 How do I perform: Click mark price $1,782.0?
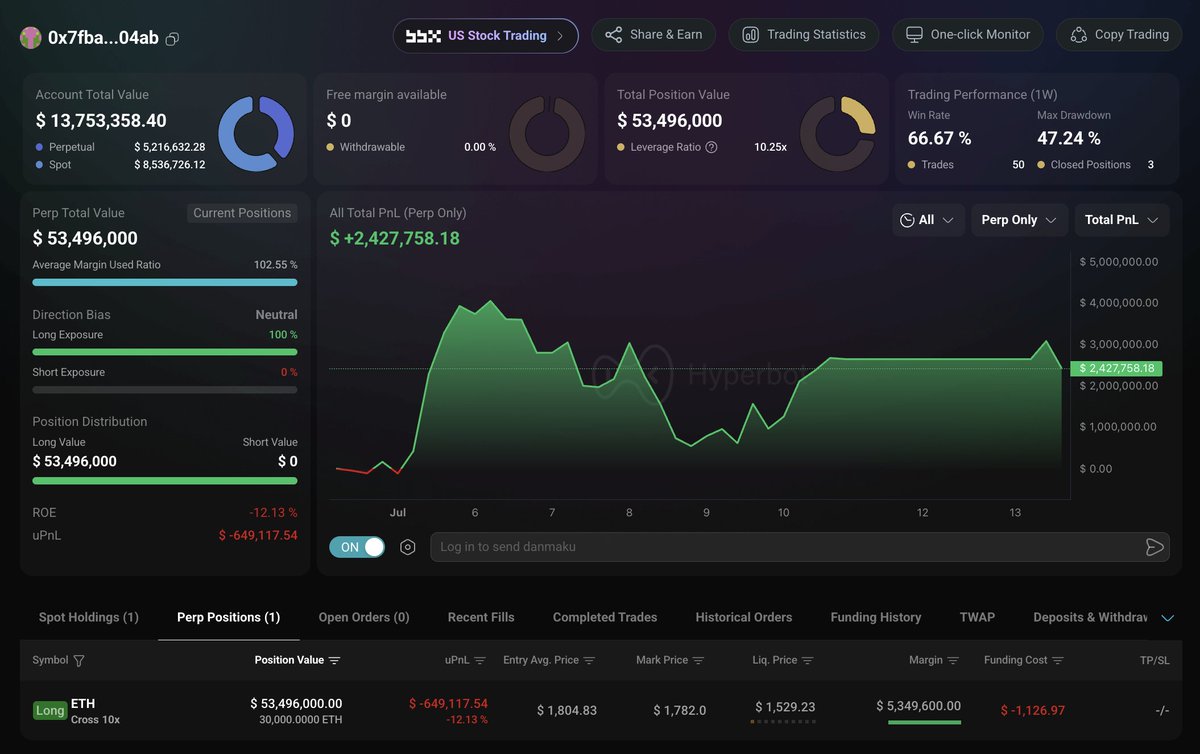tap(680, 710)
